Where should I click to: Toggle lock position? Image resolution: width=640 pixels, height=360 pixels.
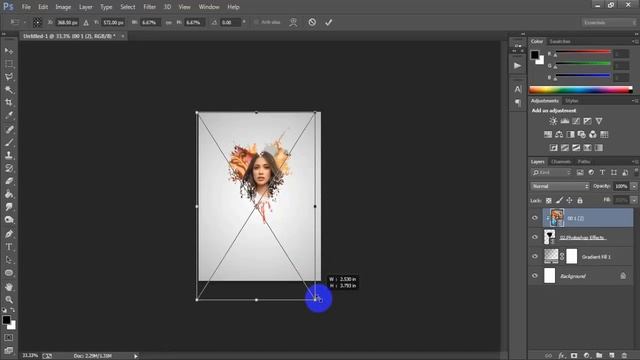tap(569, 200)
